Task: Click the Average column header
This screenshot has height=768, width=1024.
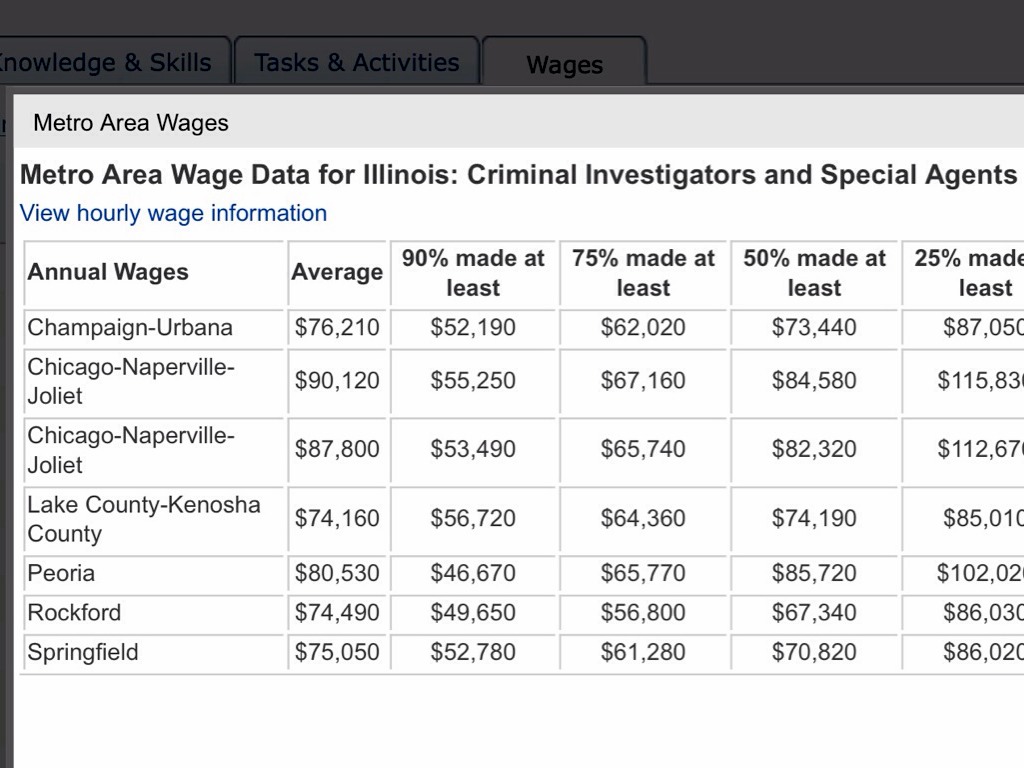Action: (337, 272)
